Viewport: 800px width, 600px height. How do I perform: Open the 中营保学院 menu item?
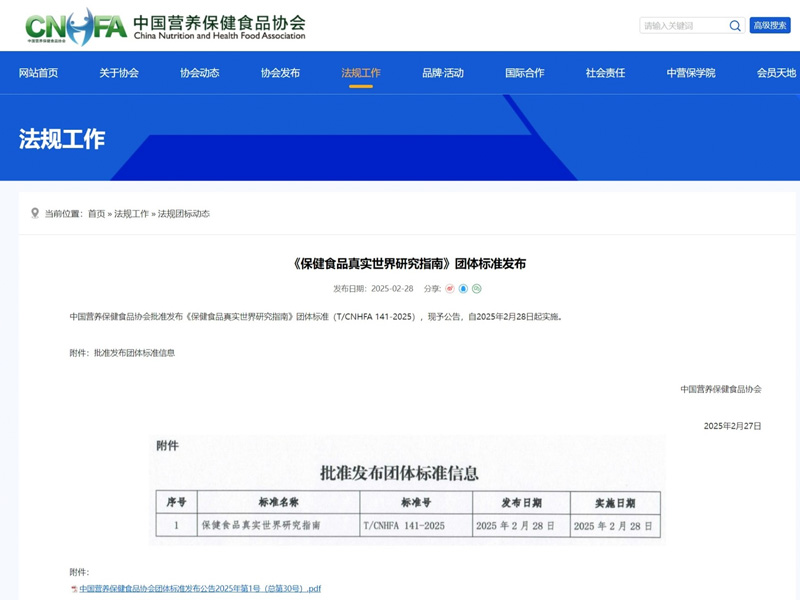tap(691, 73)
